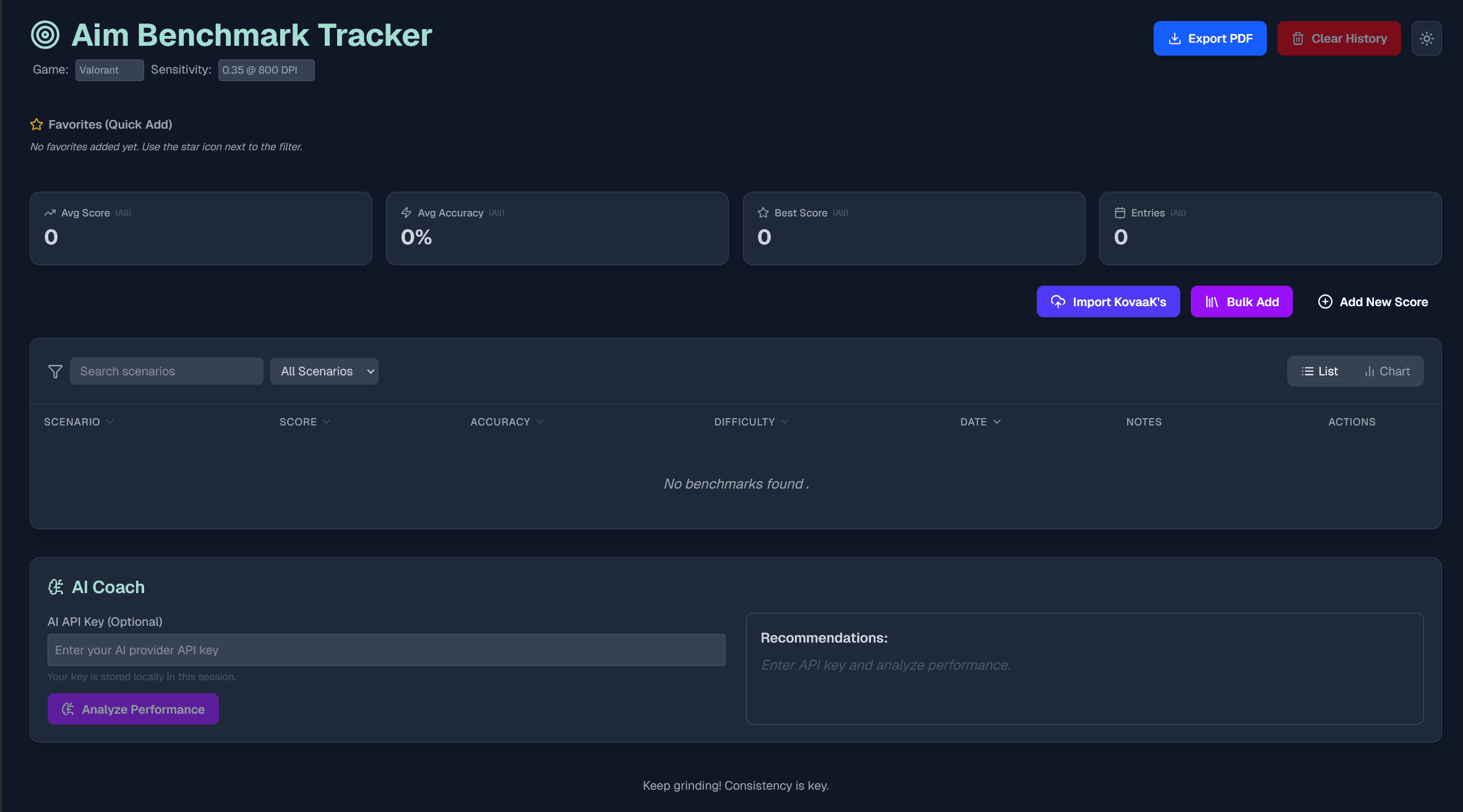The image size is (1463, 812).
Task: Open the All Scenarios dropdown
Action: pos(324,371)
